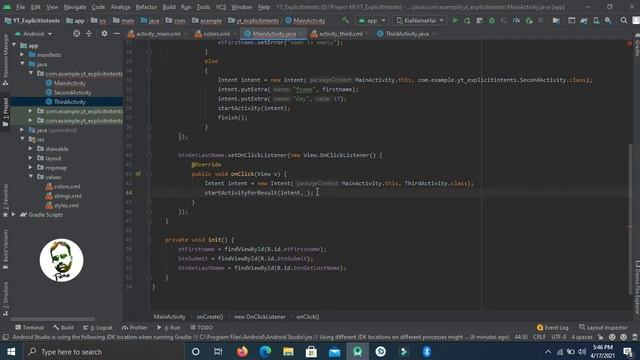Image resolution: width=640 pixels, height=360 pixels.
Task: Open the Terminal tool window
Action: [29, 327]
